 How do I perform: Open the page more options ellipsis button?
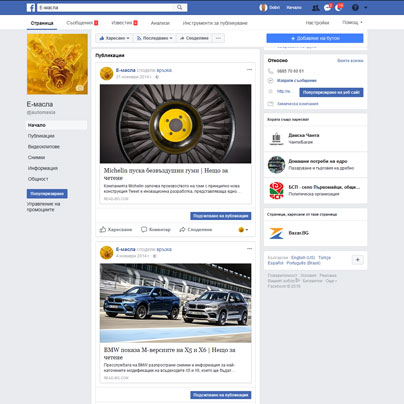(218, 38)
